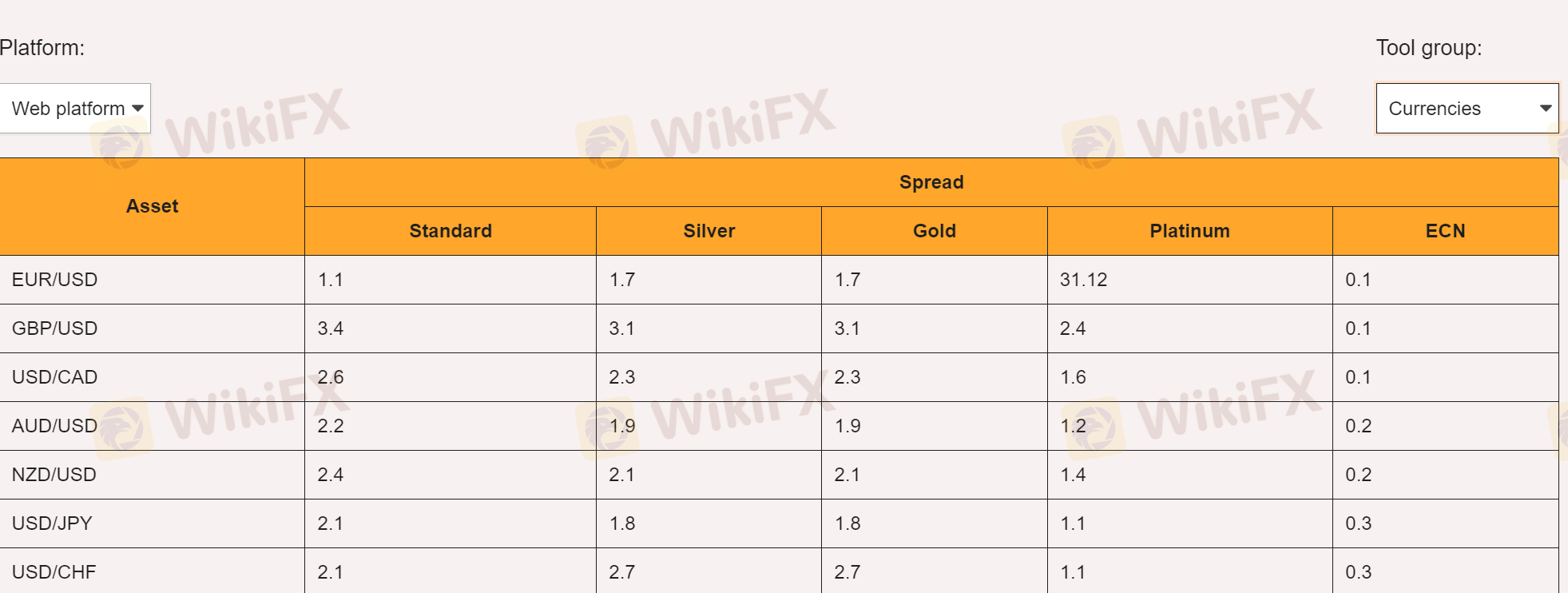
Task: Click the GBP/USD asset cell
Action: click(x=55, y=328)
